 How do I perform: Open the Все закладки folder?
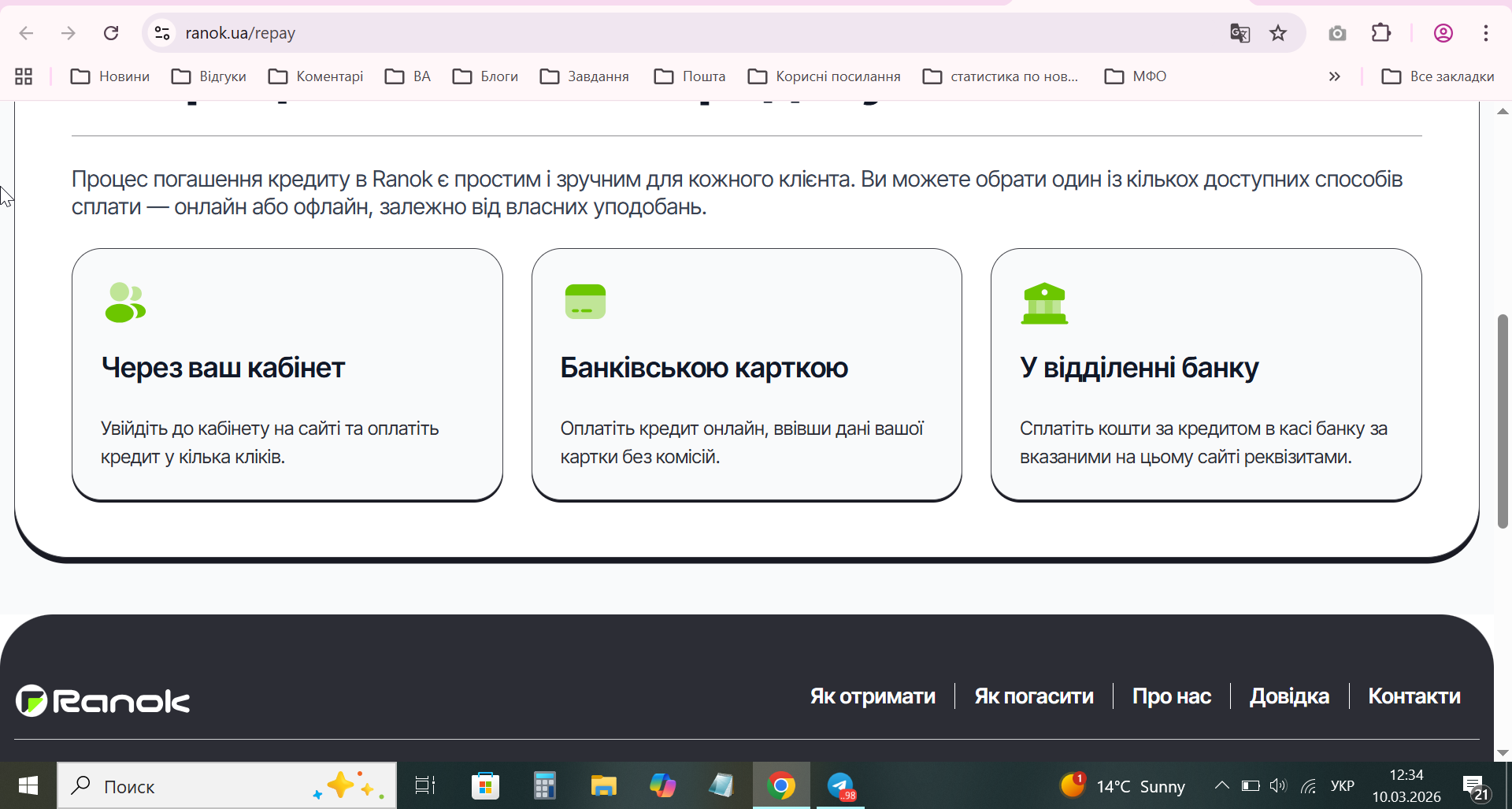pyautogui.click(x=1438, y=76)
